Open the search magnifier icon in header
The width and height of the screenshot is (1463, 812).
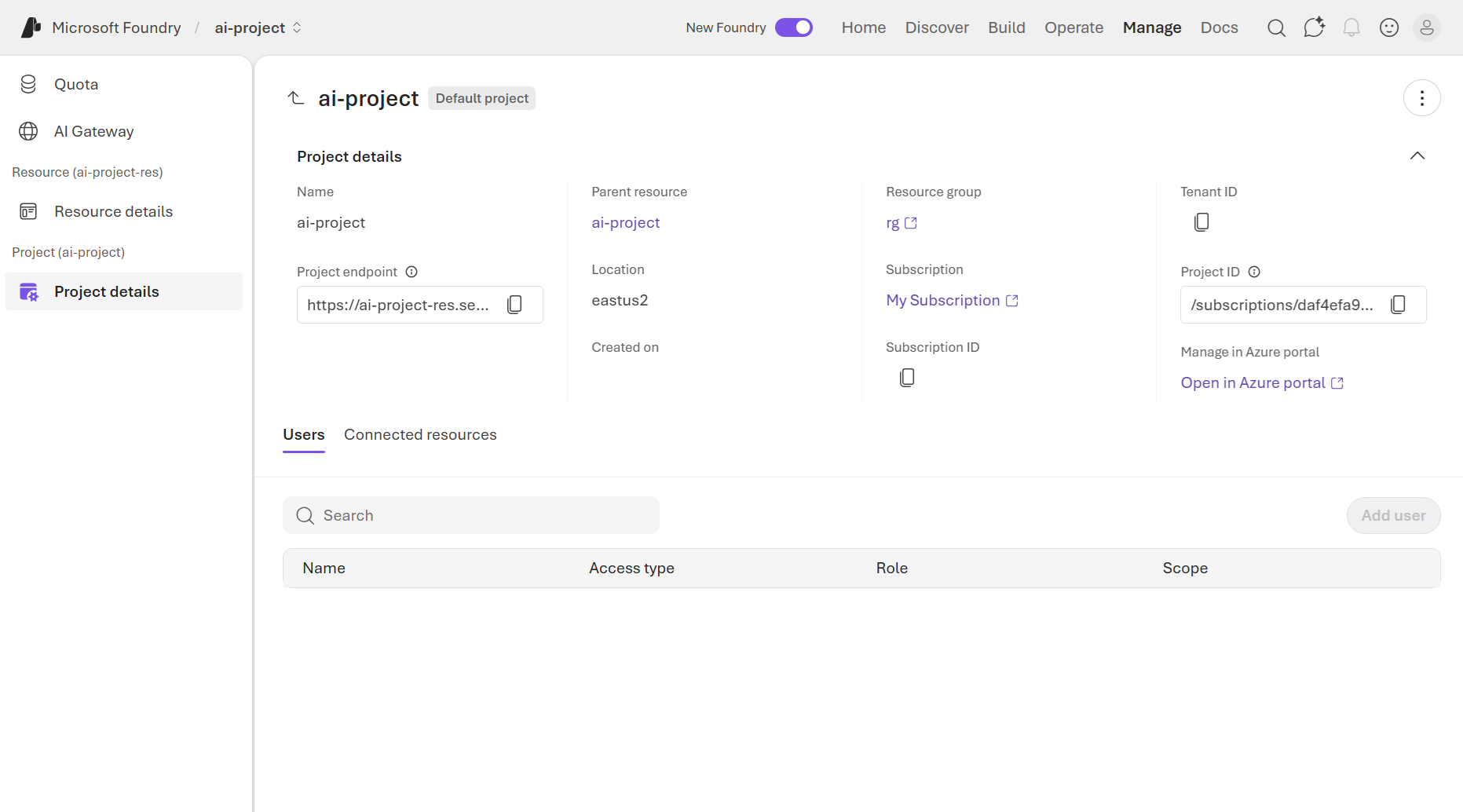1276,28
